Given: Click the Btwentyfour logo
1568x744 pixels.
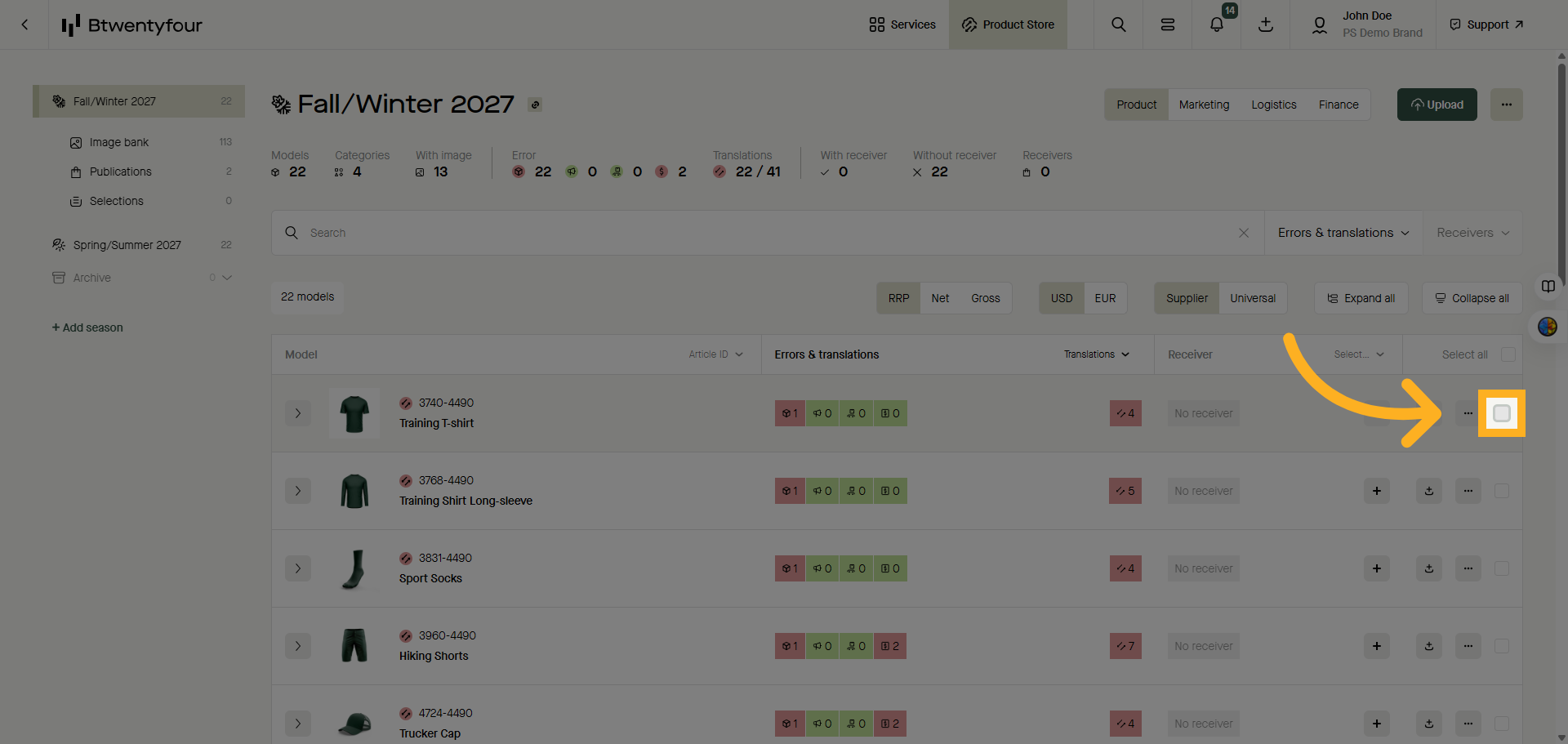Looking at the screenshot, I should click(132, 25).
